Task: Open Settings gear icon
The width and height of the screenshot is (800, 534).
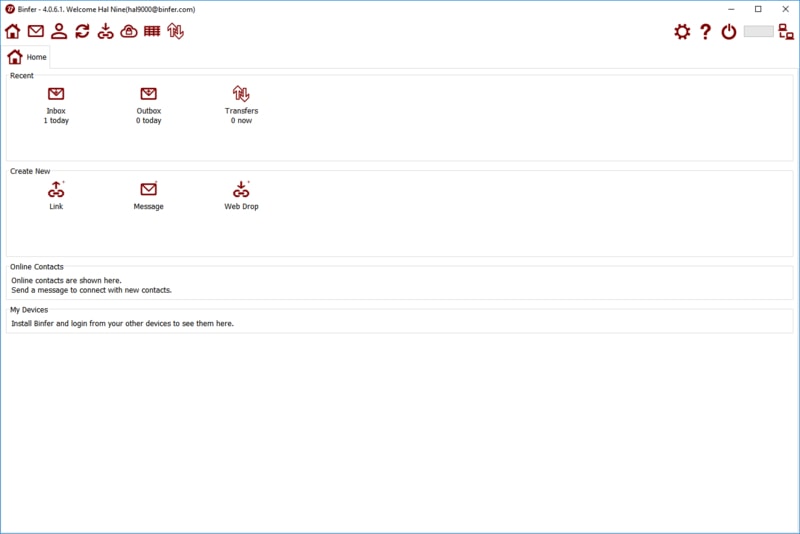Action: click(x=682, y=32)
